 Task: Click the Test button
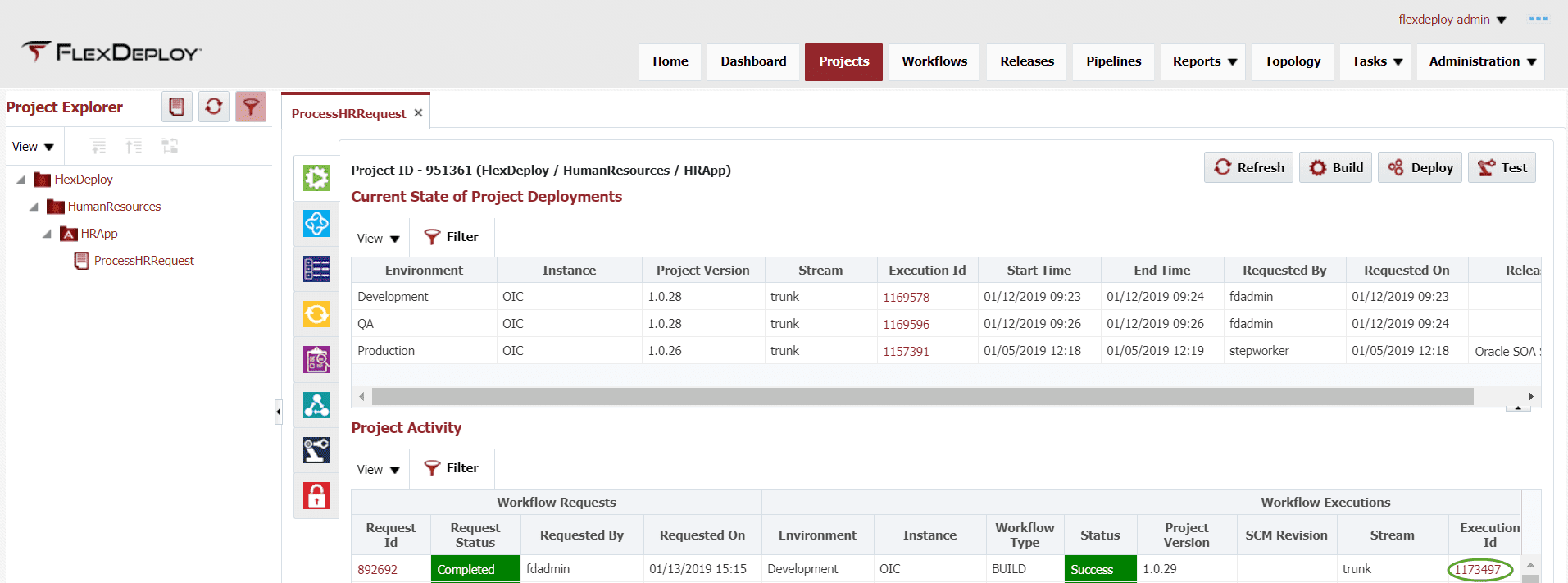pos(1502,167)
